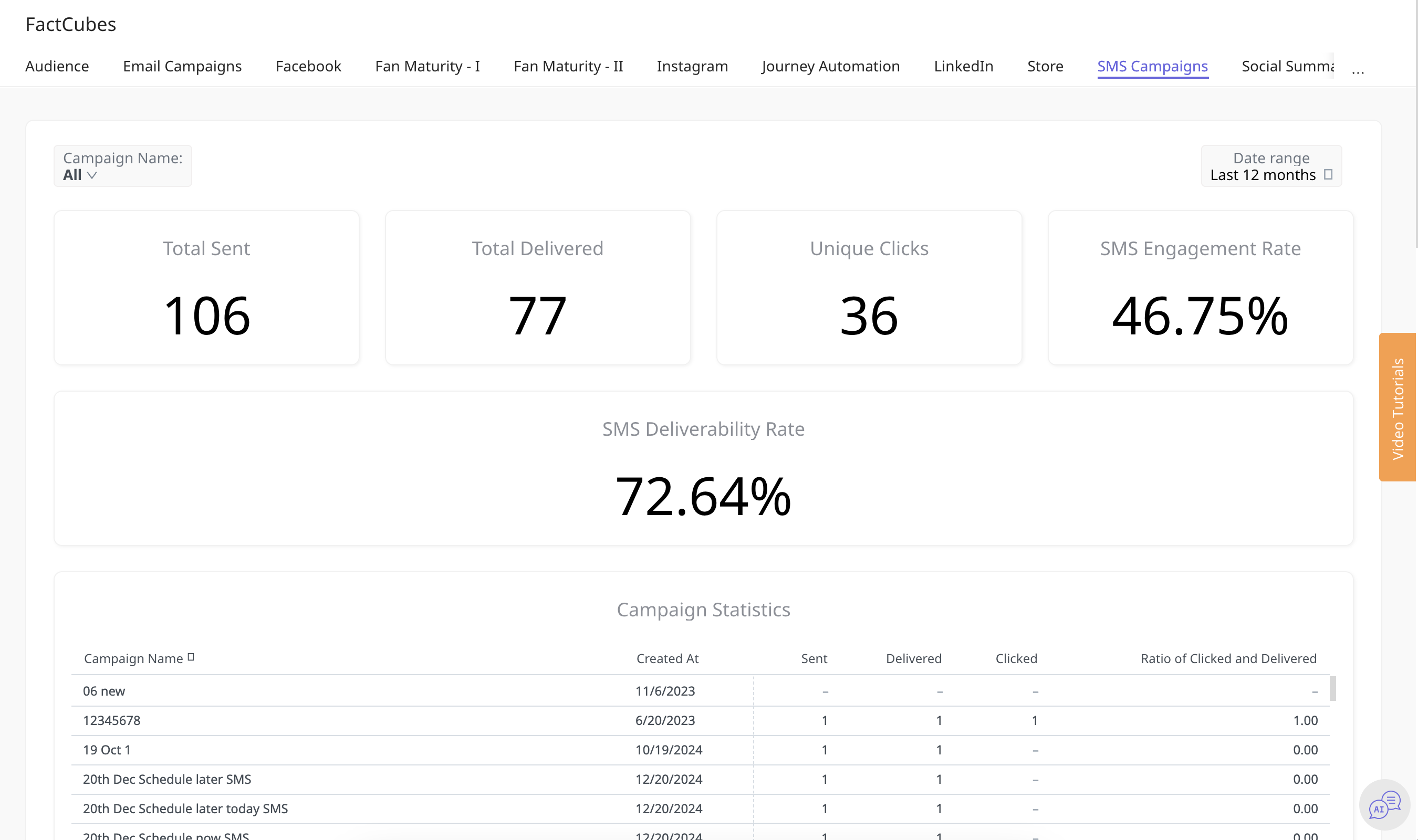Select the '12345678' campaign row
The height and width of the screenshot is (840, 1418).
(x=700, y=721)
